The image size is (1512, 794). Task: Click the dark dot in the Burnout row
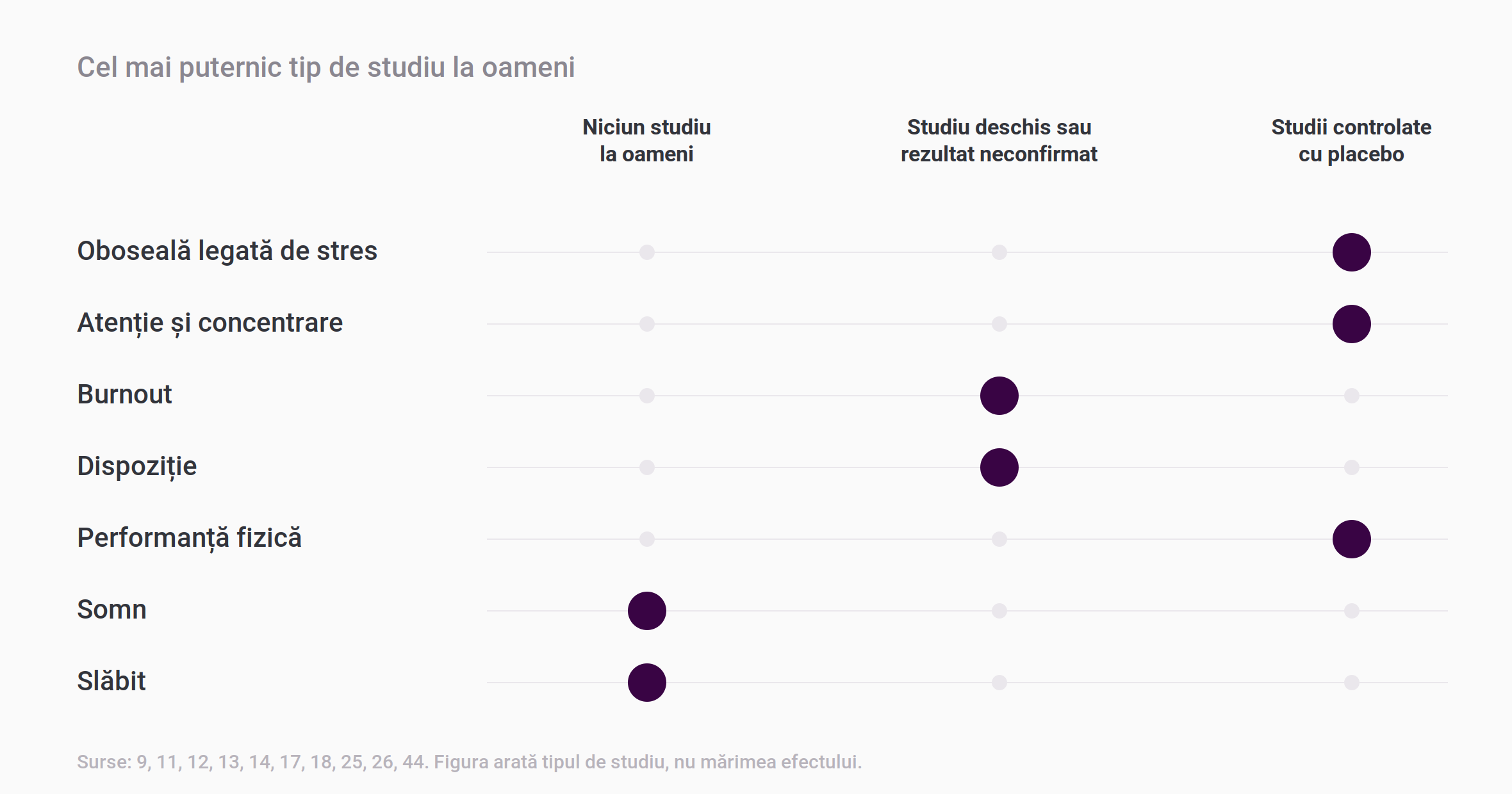pyautogui.click(x=999, y=396)
